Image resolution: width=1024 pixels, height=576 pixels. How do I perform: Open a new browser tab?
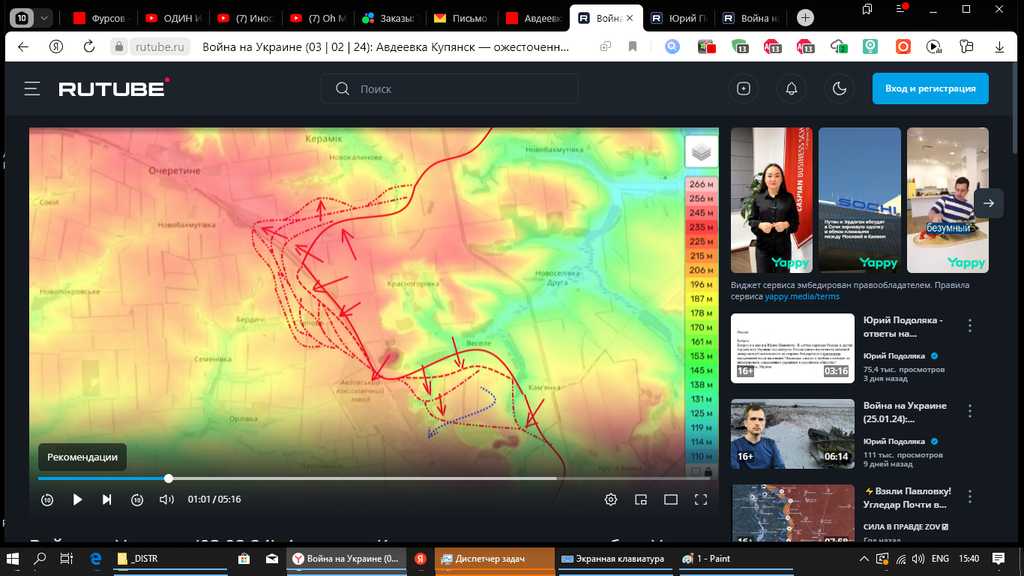(x=805, y=18)
